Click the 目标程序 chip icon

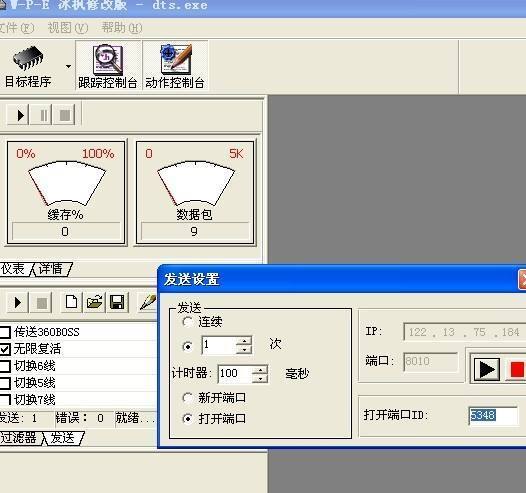(x=28, y=57)
